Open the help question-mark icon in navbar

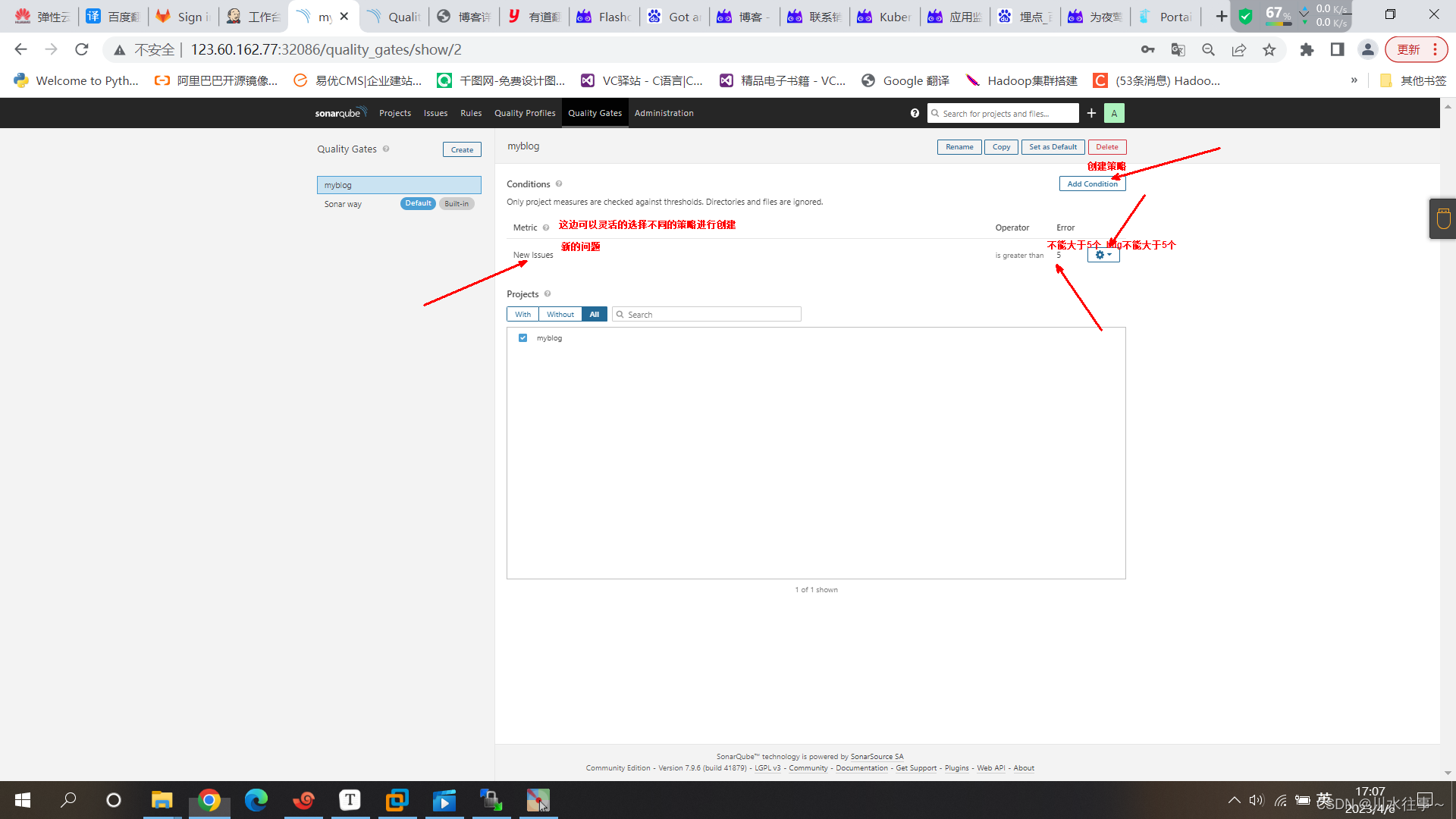tap(915, 113)
